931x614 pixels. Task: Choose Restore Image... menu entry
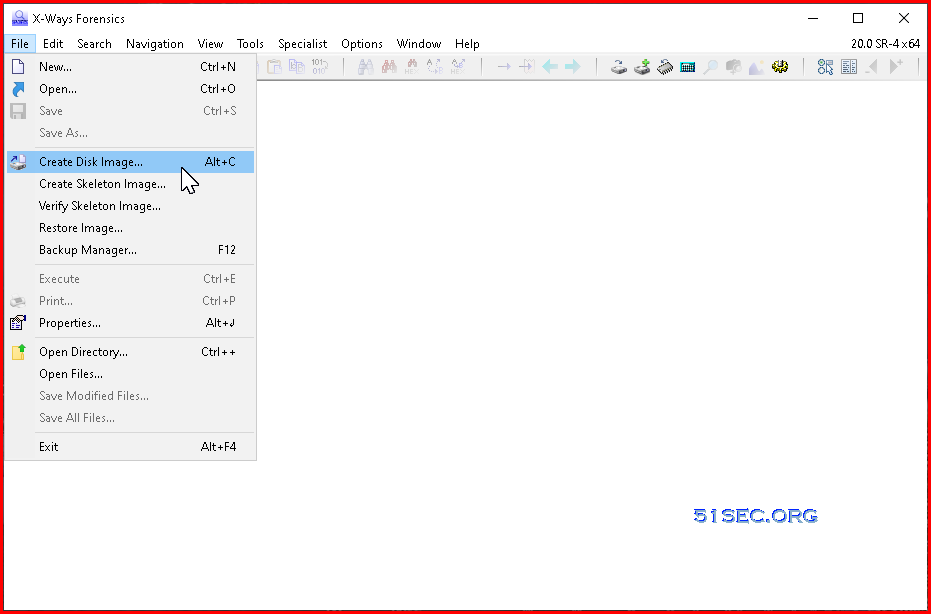tap(131, 228)
